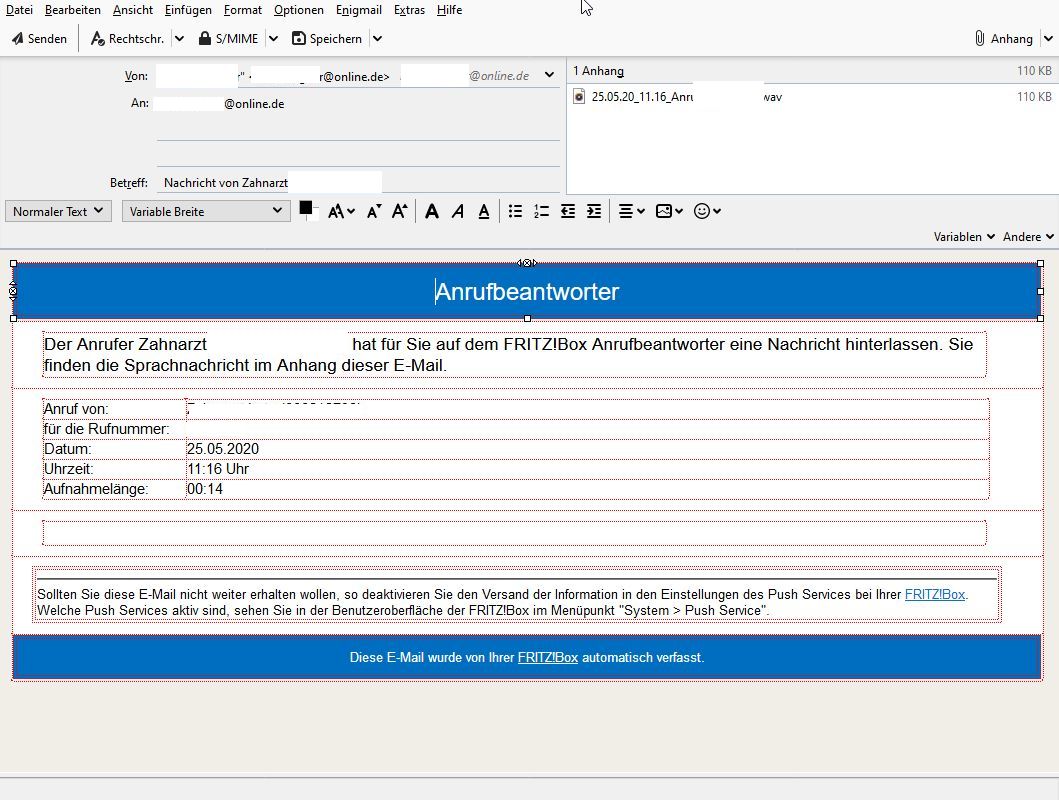1059x800 pixels.
Task: Expand the S/MIME dropdown arrow
Action: pos(274,38)
